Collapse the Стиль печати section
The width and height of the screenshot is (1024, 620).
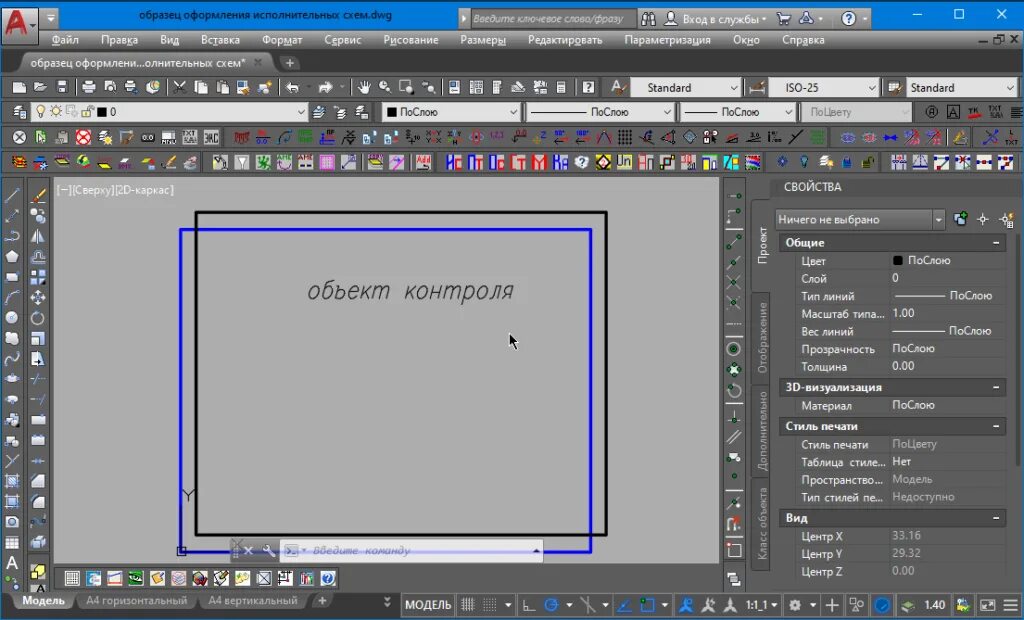pyautogui.click(x=996, y=426)
